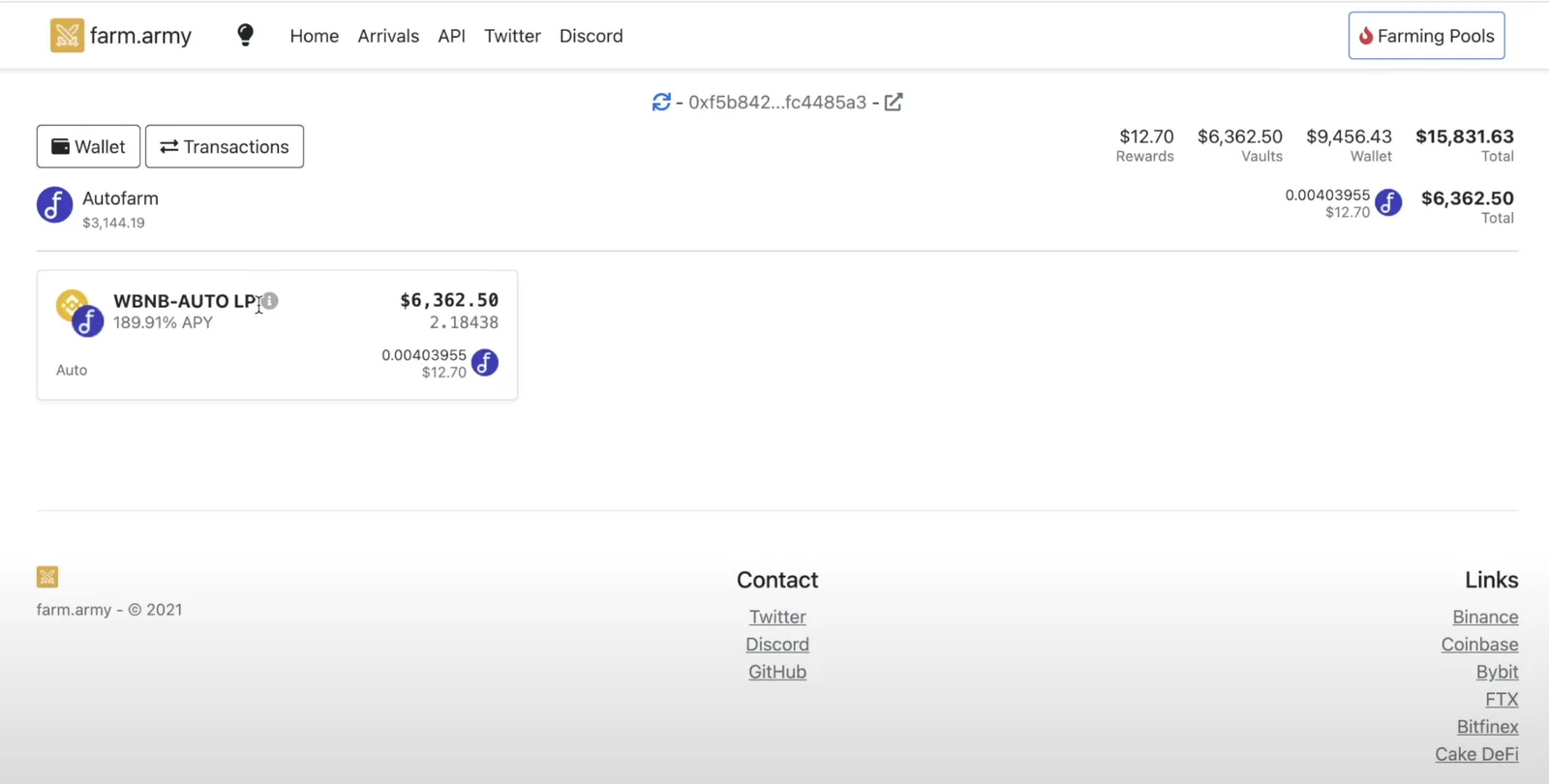Viewport: 1549px width, 784px height.
Task: Open the WBNB-AUTO LP vault
Action: click(x=186, y=301)
